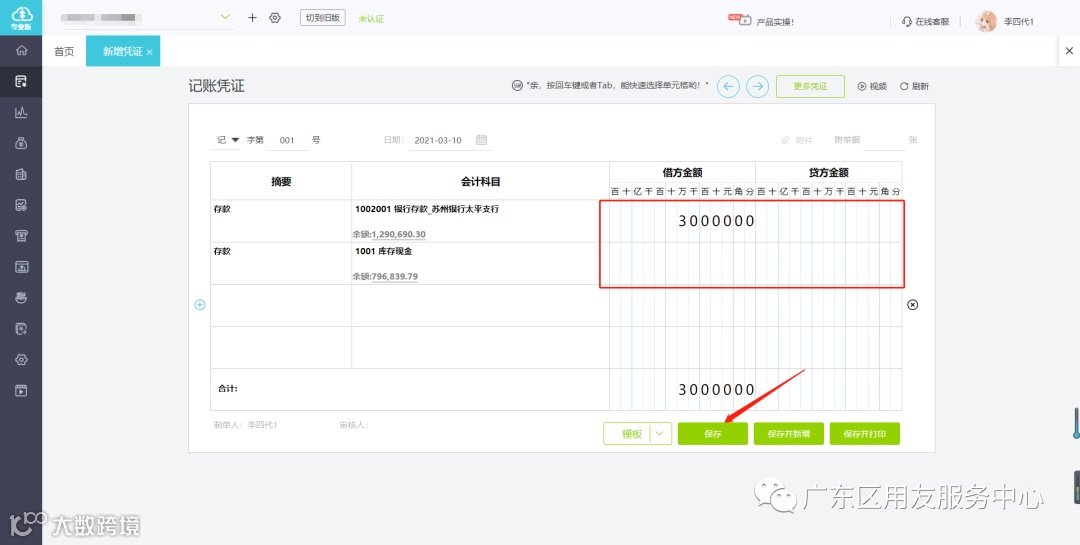
Task: Open the line chart icon in sidebar
Action: 21,112
